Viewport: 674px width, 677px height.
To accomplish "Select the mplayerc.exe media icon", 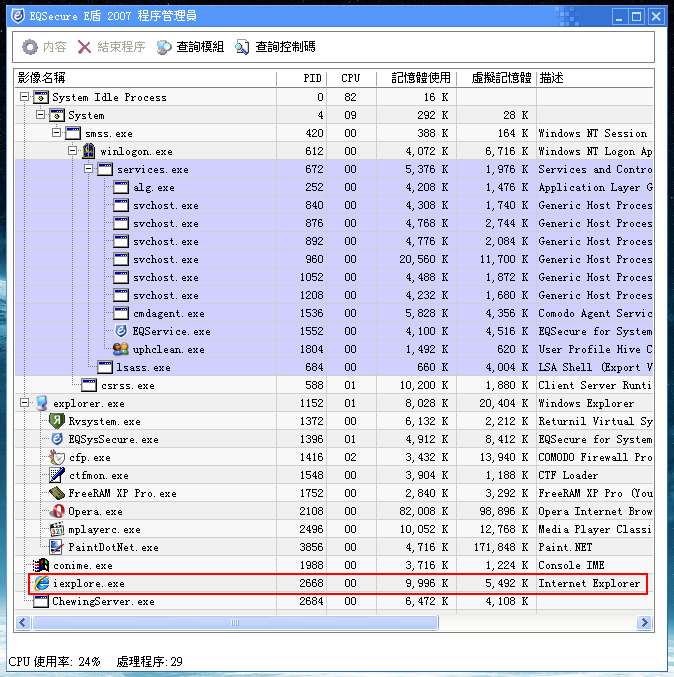I will tap(57, 529).
